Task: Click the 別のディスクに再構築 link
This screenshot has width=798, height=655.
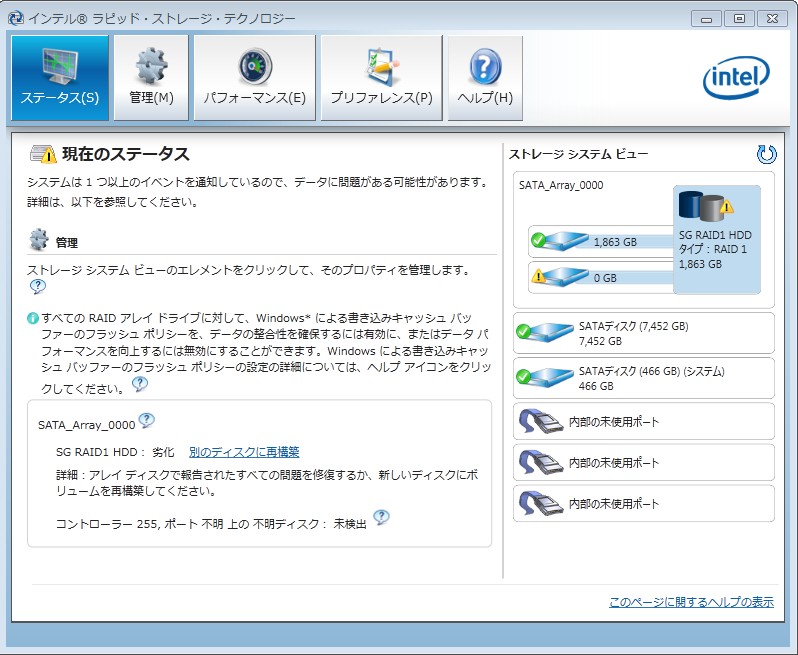Action: coord(244,452)
